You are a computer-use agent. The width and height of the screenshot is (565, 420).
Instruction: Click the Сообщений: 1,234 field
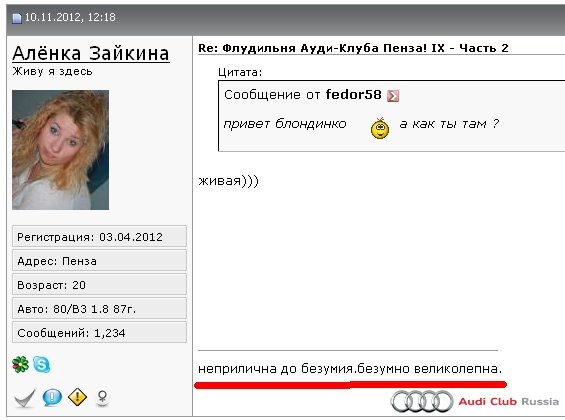click(99, 332)
